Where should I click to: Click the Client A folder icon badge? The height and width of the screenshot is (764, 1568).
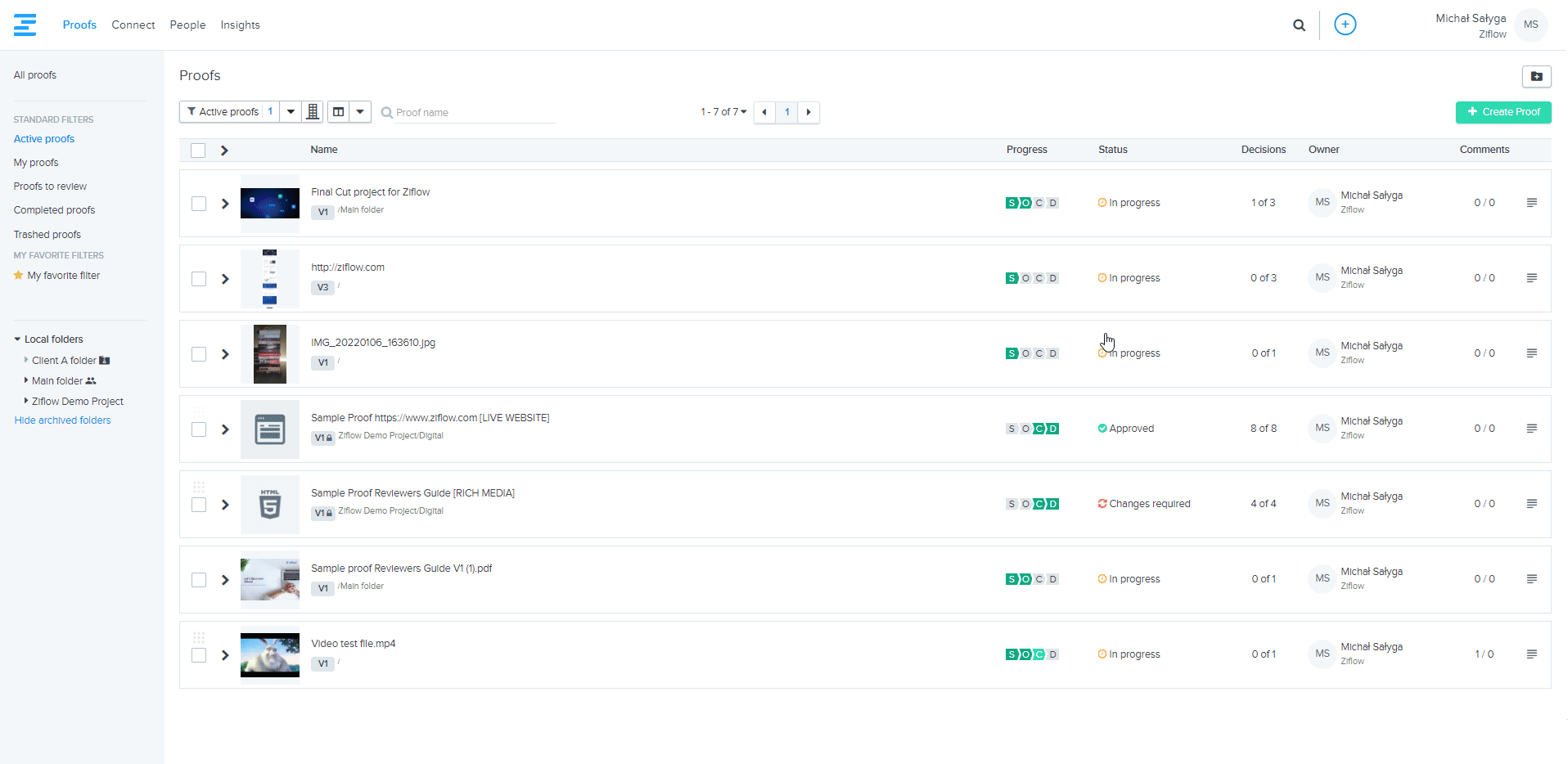(104, 361)
